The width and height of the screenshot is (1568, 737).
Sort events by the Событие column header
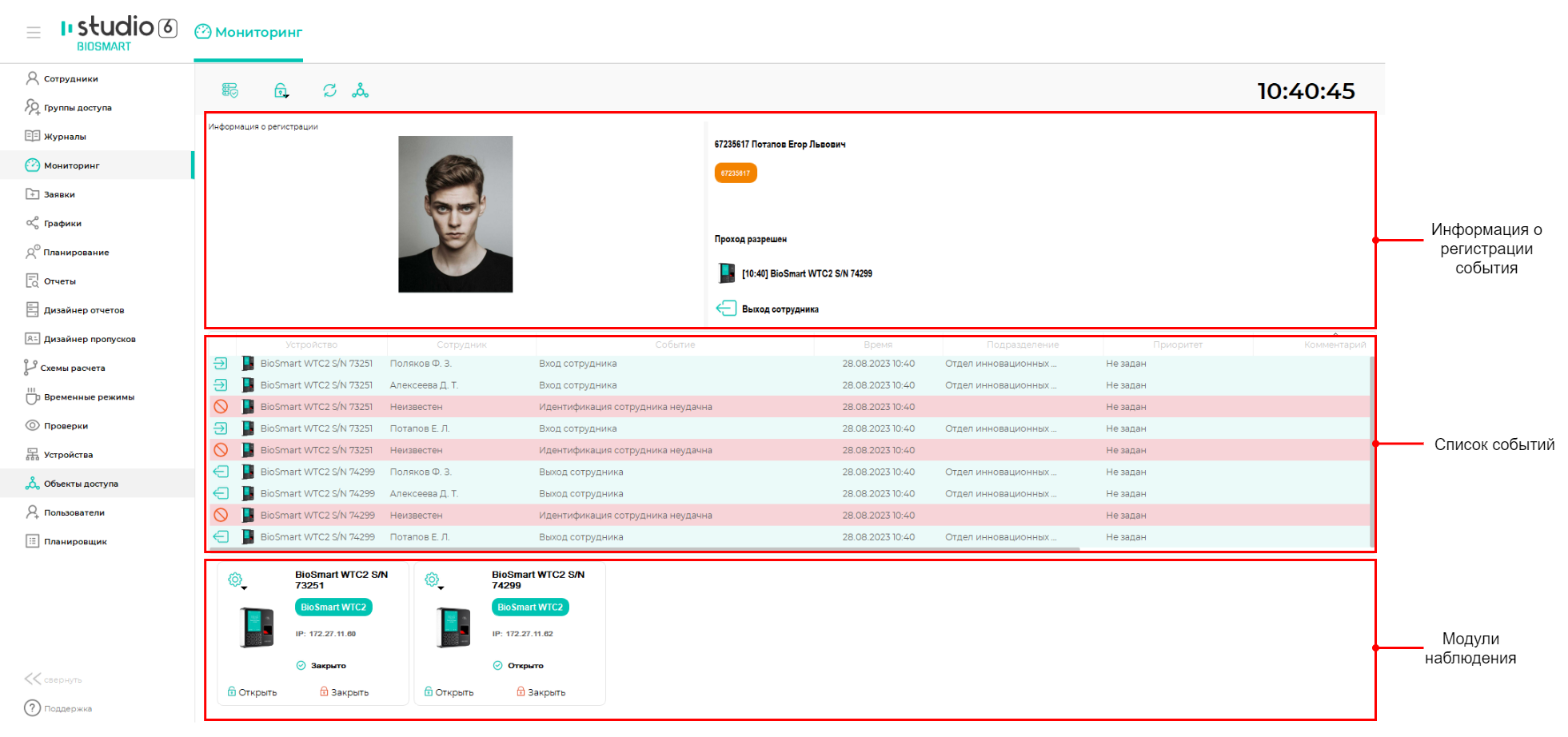point(675,345)
